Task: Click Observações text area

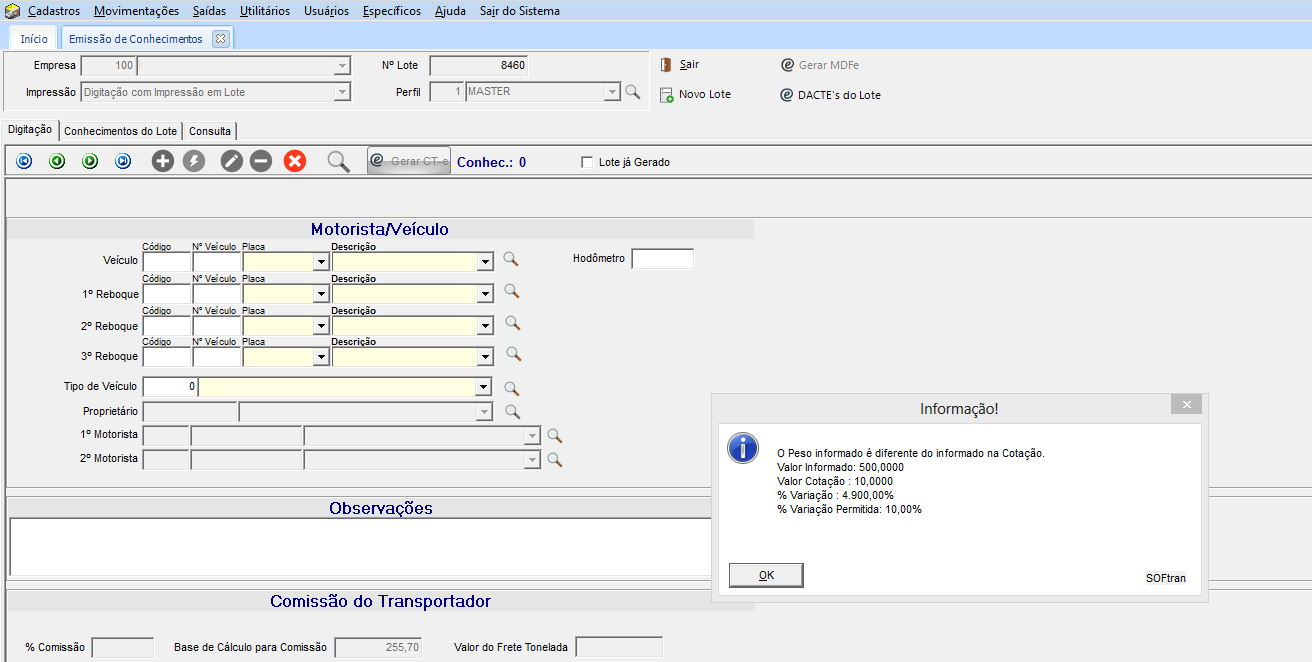Action: coord(360,546)
